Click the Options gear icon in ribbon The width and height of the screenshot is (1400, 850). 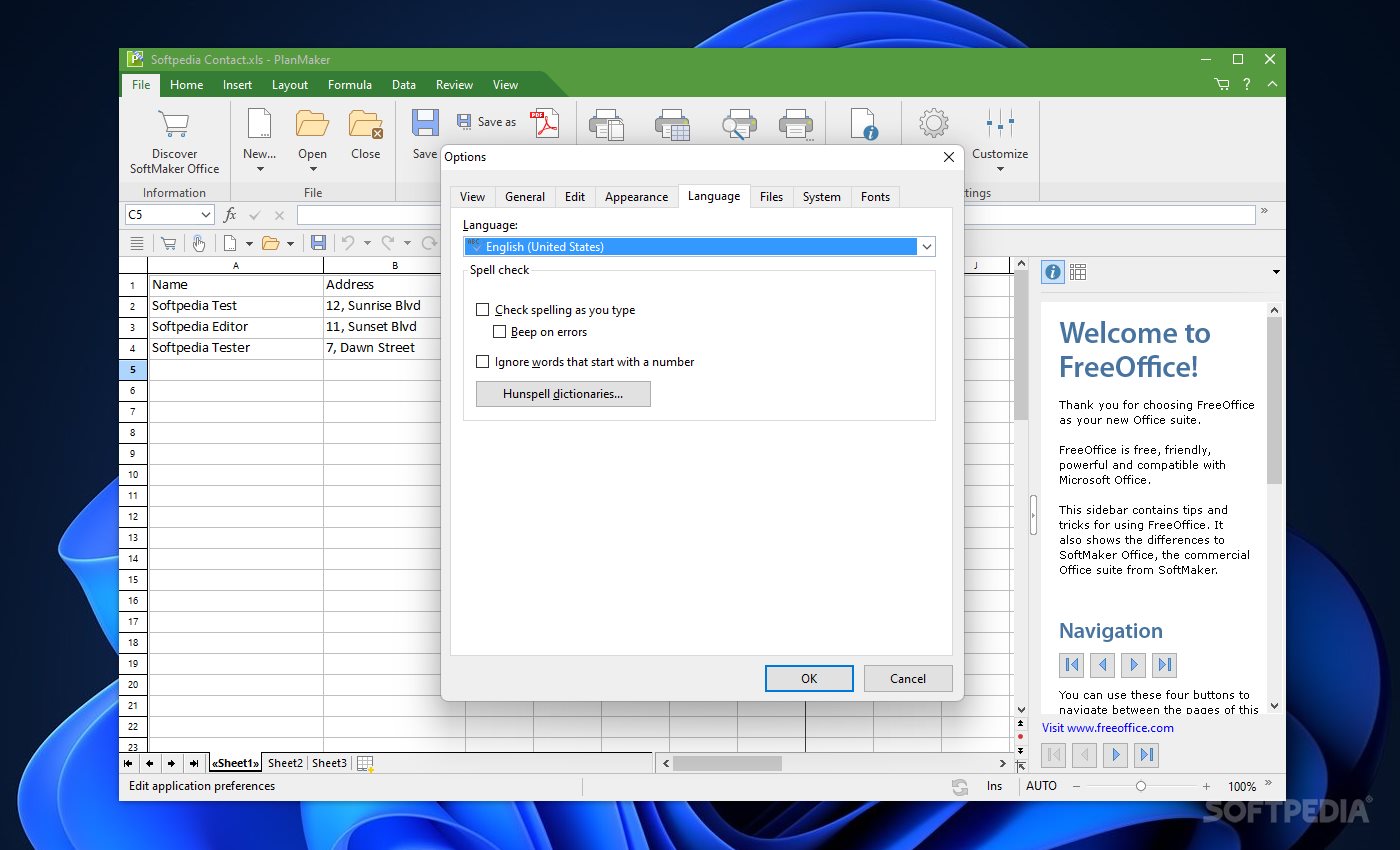(x=933, y=124)
